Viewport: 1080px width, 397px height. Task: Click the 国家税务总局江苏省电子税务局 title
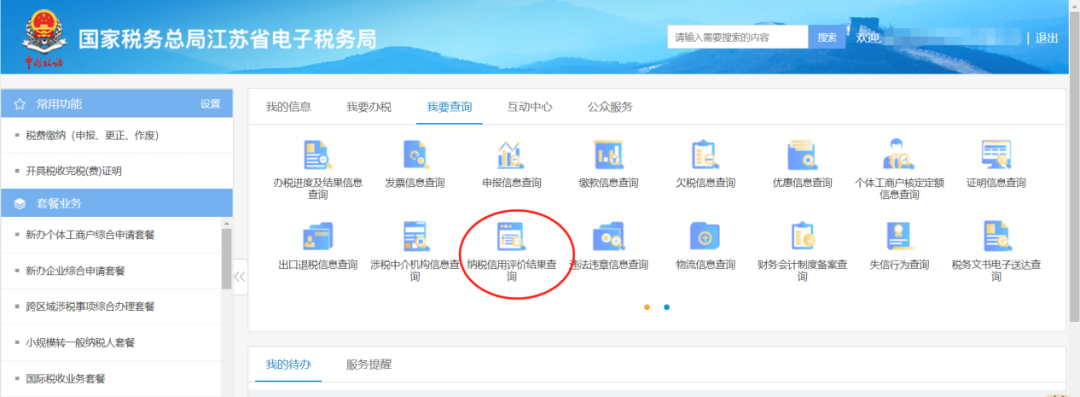[228, 39]
